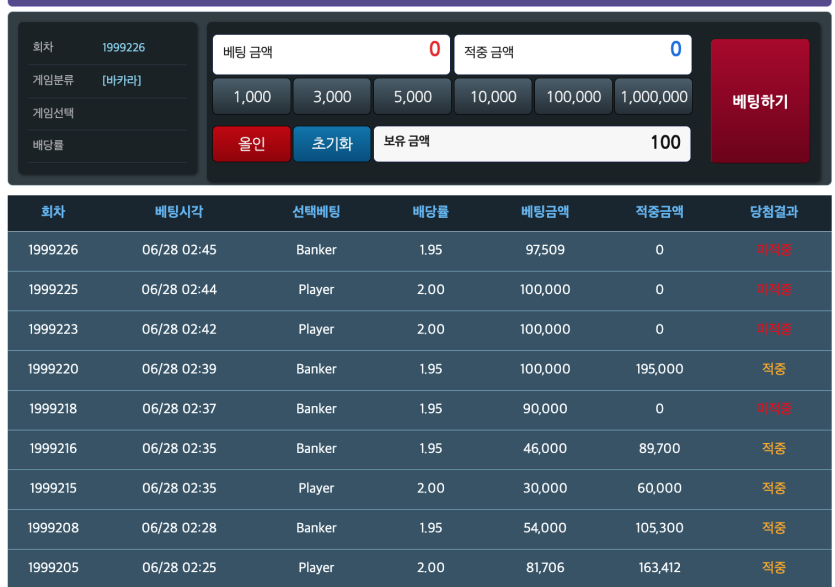The width and height of the screenshot is (835, 587).
Task: Click the 적중 result for round 1999220
Action: [774, 369]
